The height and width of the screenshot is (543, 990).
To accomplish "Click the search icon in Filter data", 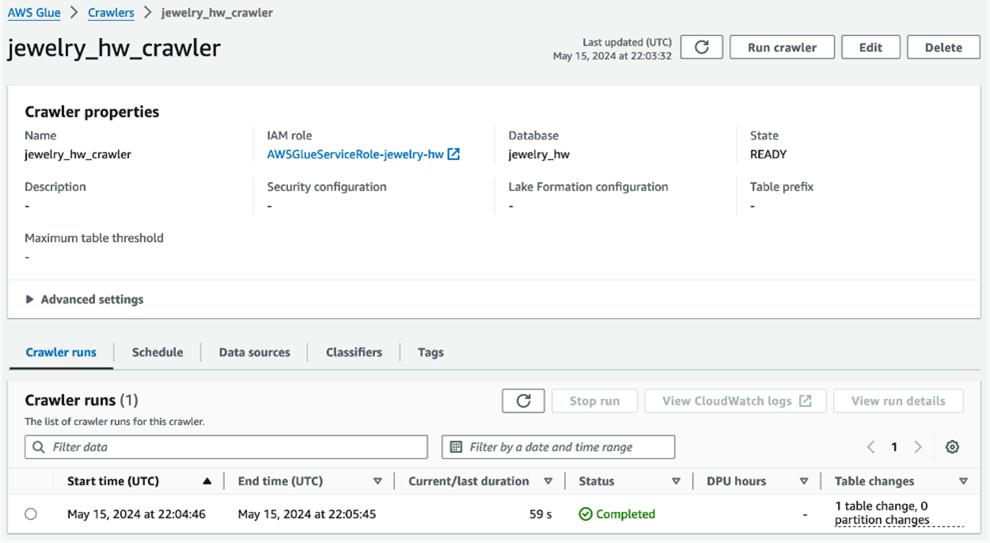I will pyautogui.click(x=39, y=447).
